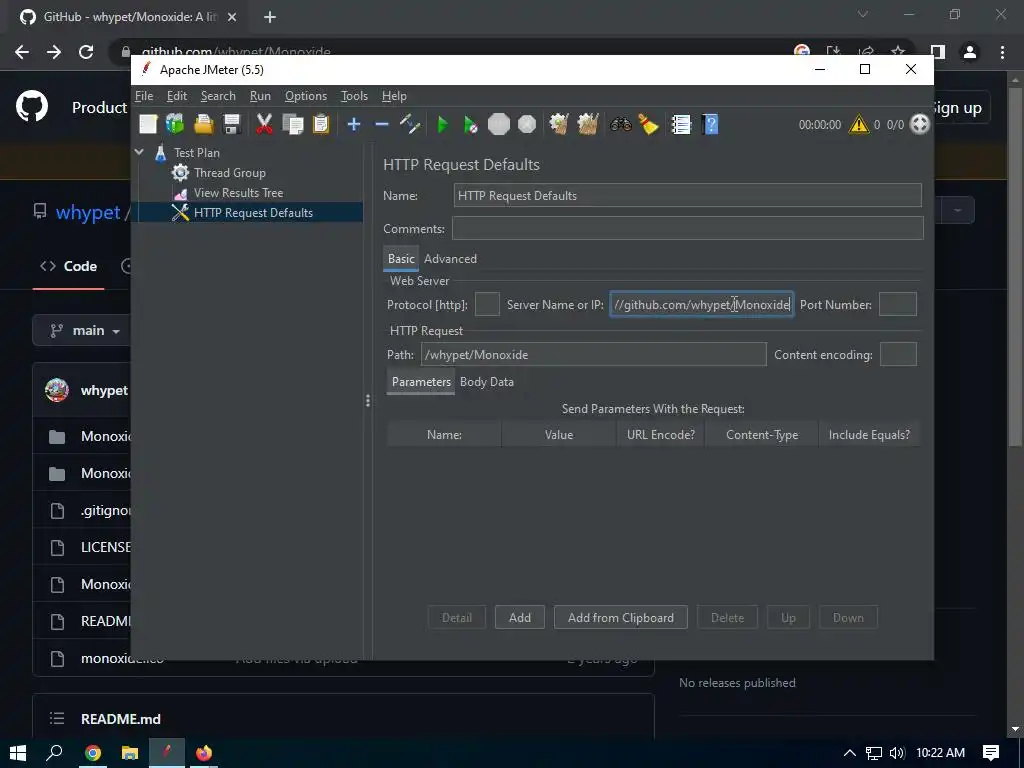This screenshot has height=768, width=1024.
Task: Open Chrome three-dot menu
Action: (x=1002, y=52)
